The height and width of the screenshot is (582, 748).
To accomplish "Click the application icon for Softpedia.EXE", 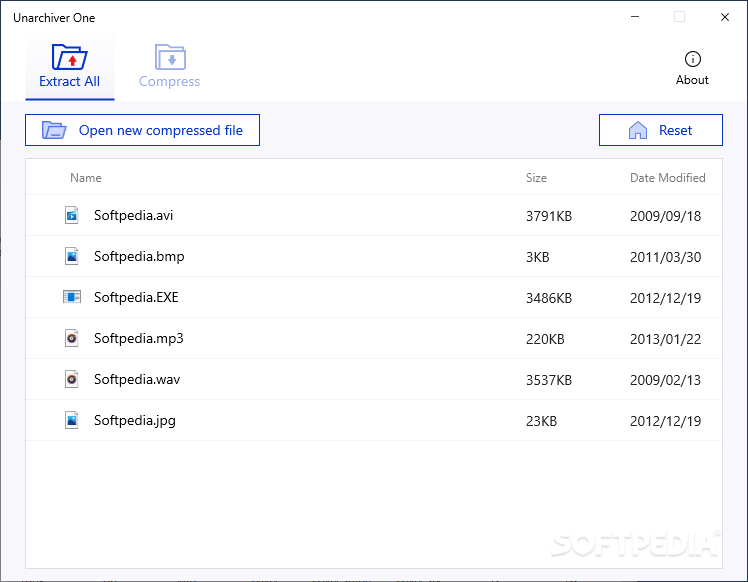I will point(72,297).
